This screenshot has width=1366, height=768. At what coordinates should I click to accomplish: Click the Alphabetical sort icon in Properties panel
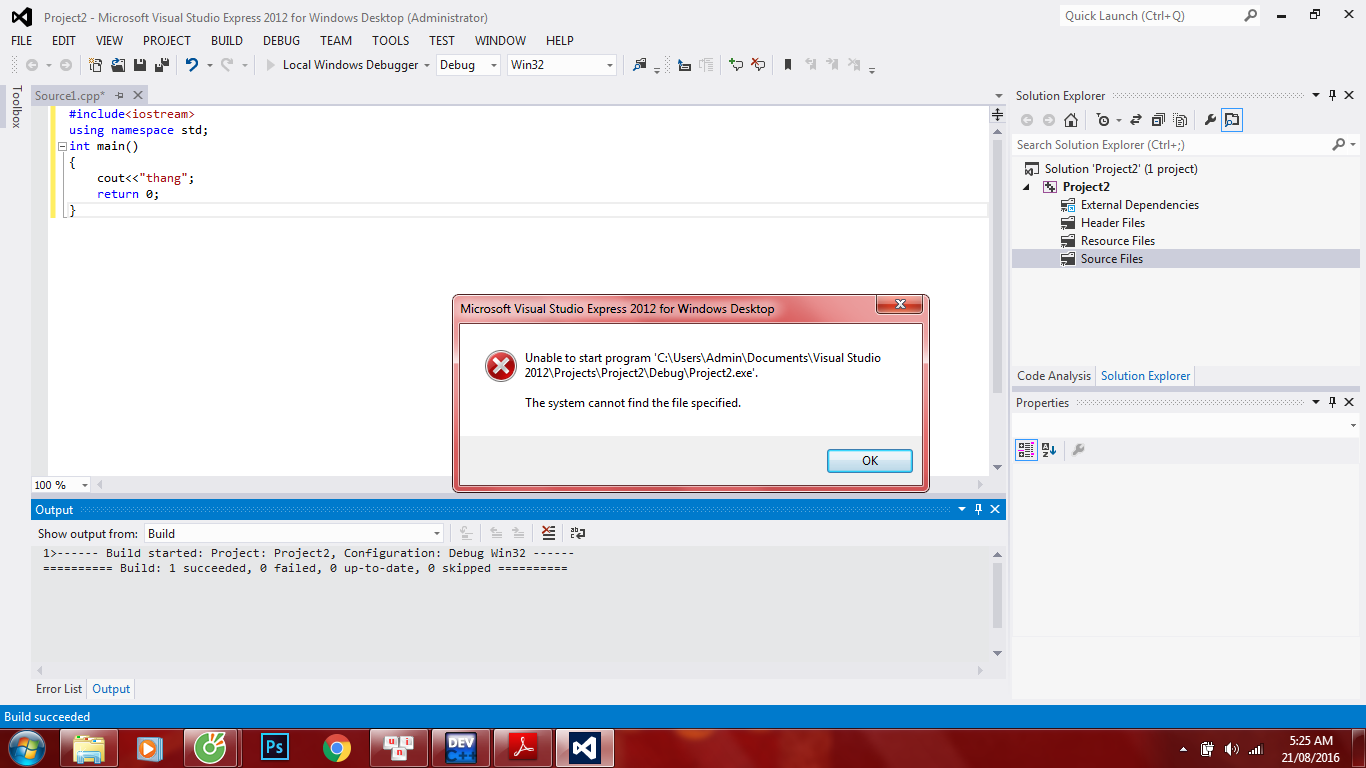1049,450
